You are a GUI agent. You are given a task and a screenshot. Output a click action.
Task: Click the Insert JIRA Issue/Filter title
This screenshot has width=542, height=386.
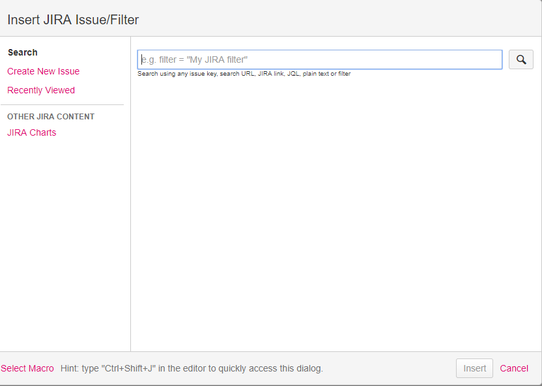pos(73,20)
